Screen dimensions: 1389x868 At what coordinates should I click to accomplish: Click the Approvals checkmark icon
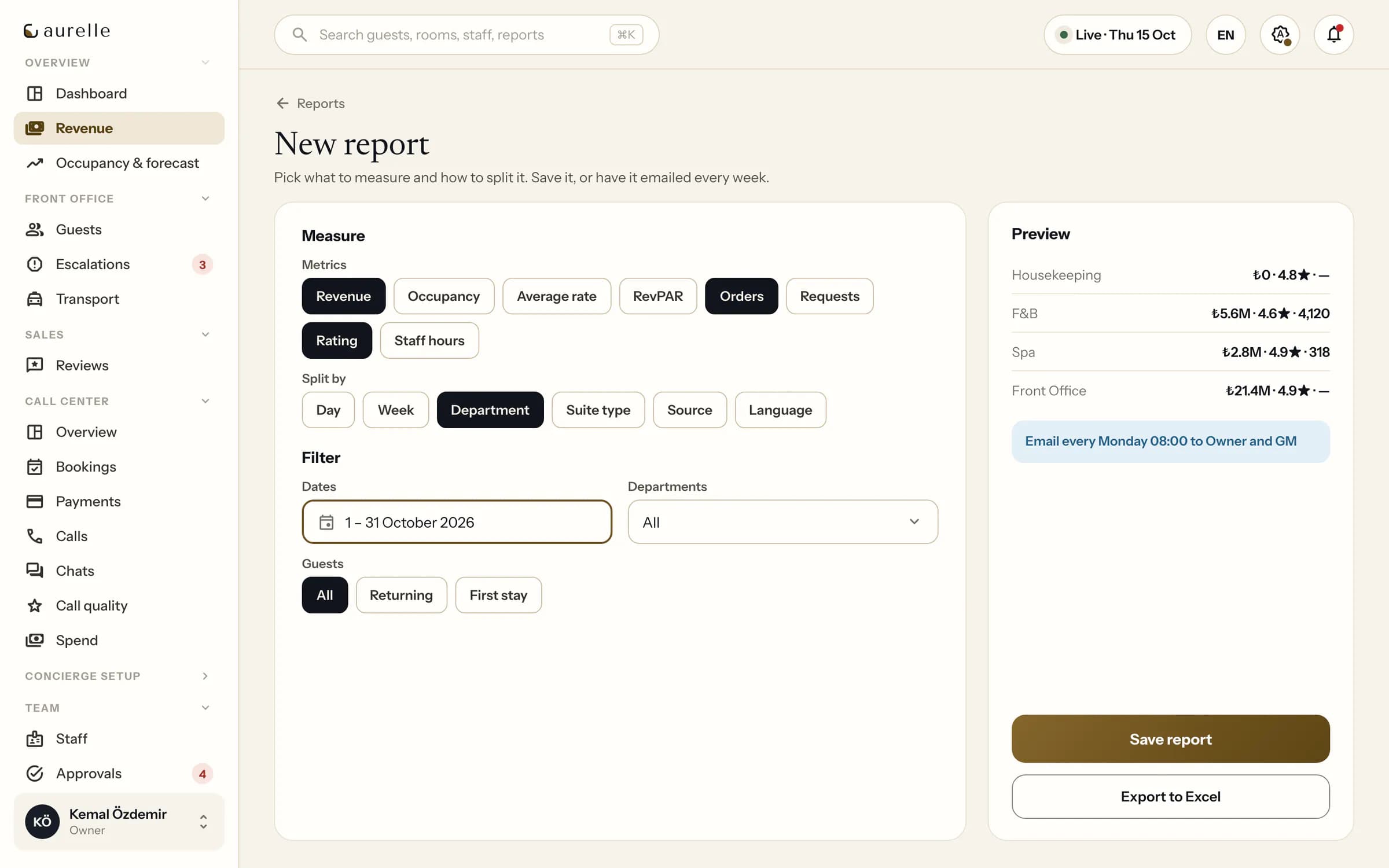[35, 773]
